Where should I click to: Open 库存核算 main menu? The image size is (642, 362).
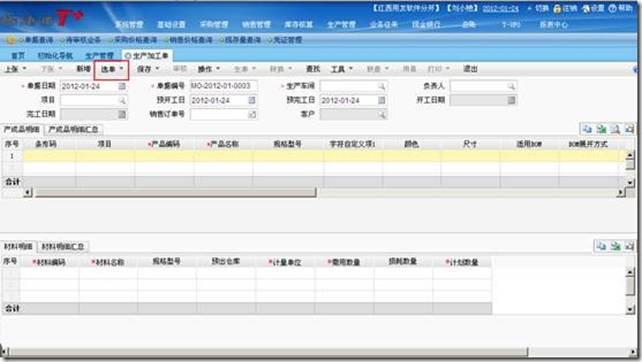(298, 25)
